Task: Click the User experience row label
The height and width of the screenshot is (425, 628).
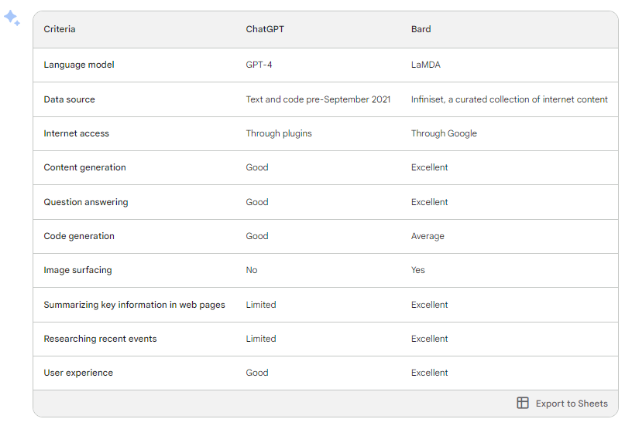Action: pos(78,373)
